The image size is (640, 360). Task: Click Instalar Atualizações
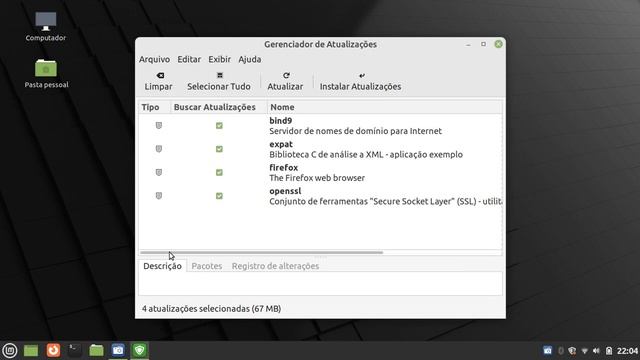[360, 81]
